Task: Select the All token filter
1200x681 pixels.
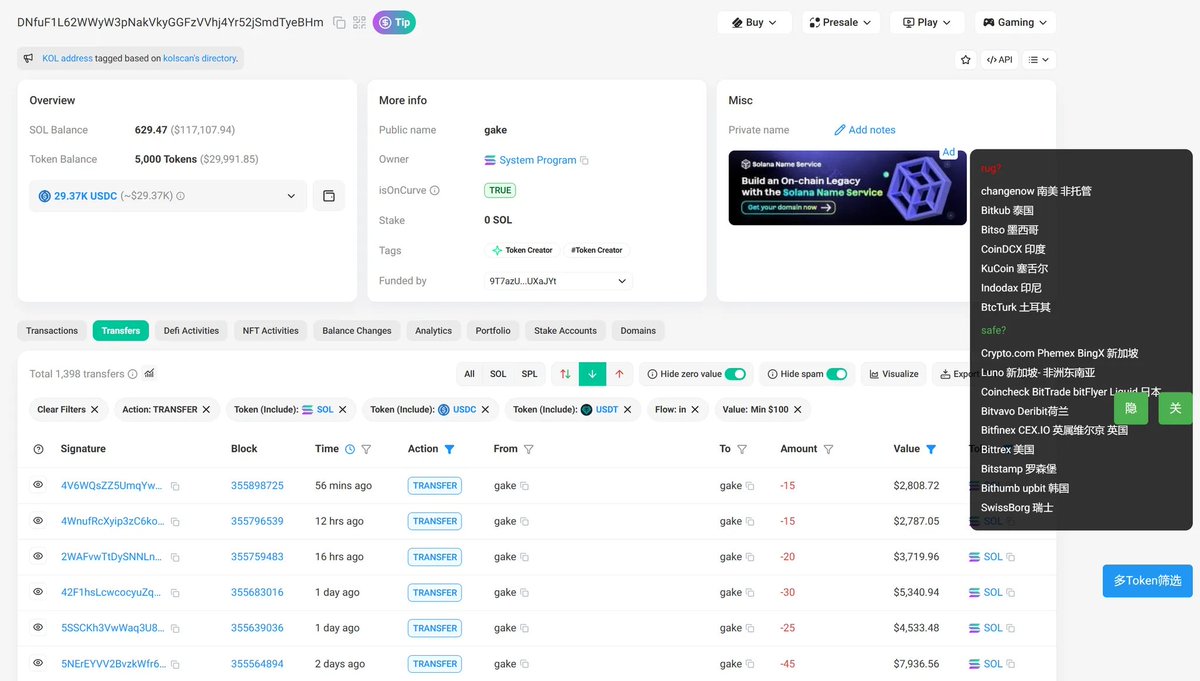Action: coord(469,374)
